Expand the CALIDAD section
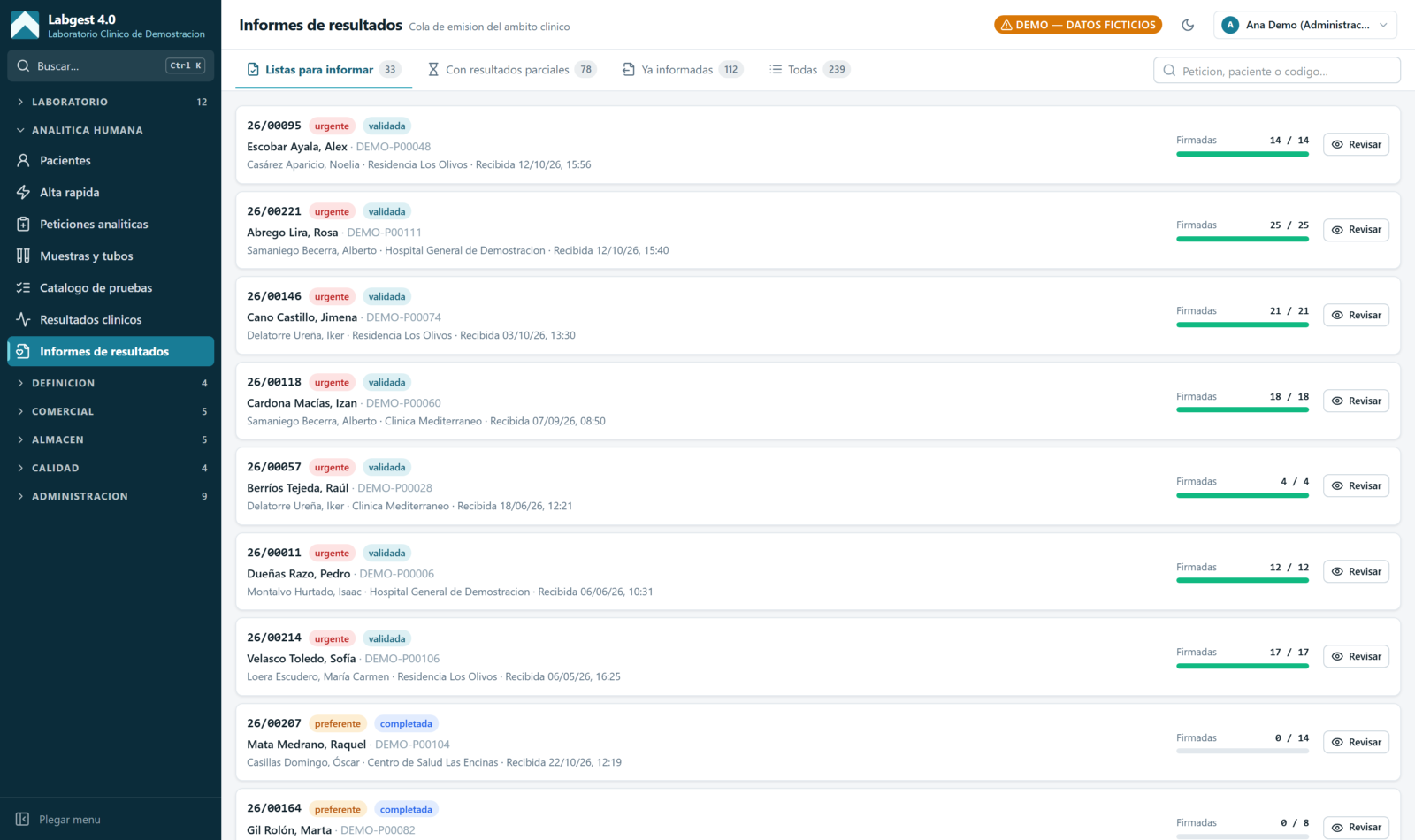Image resolution: width=1415 pixels, height=840 pixels. coord(111,468)
